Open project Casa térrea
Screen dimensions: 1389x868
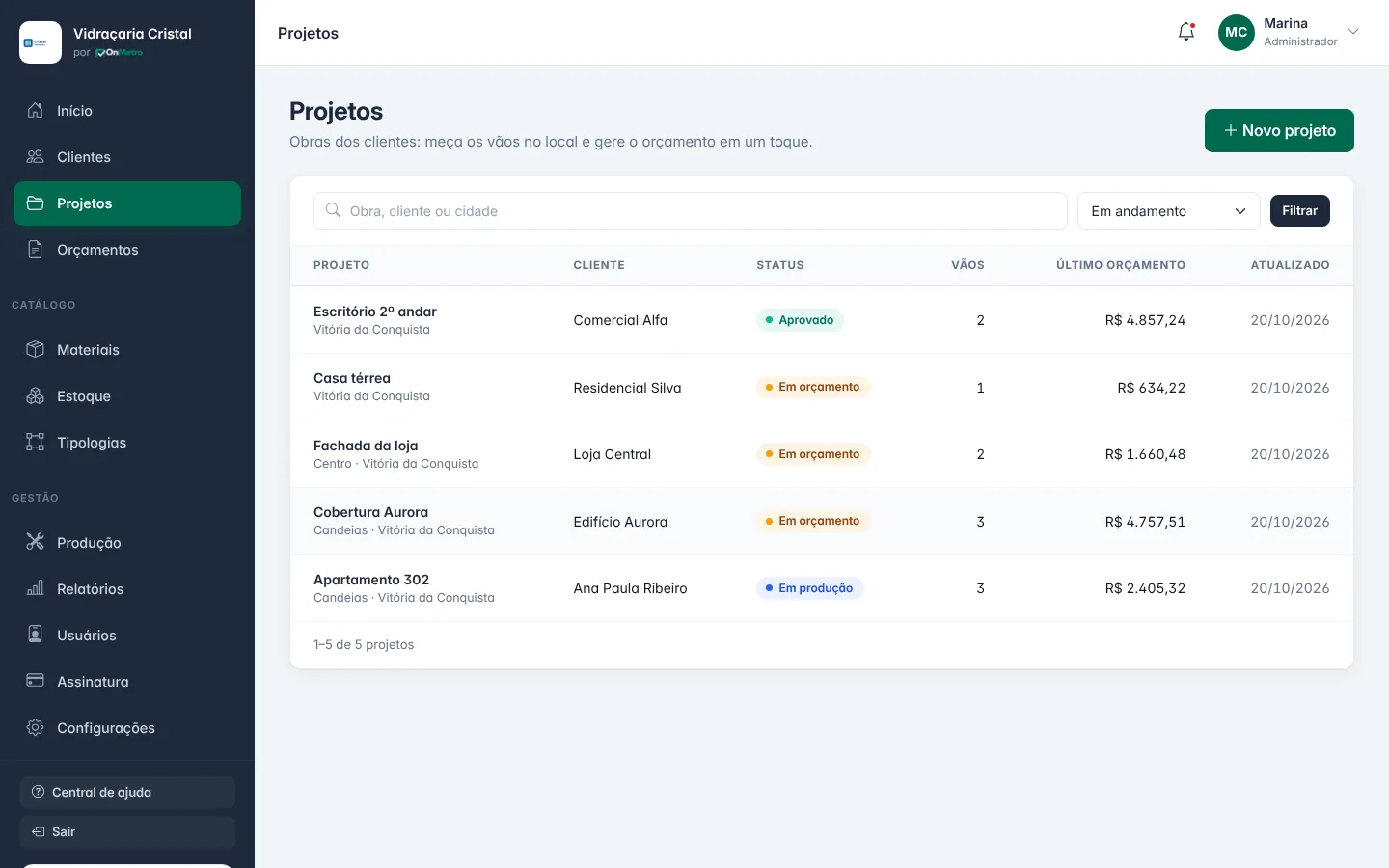point(352,378)
